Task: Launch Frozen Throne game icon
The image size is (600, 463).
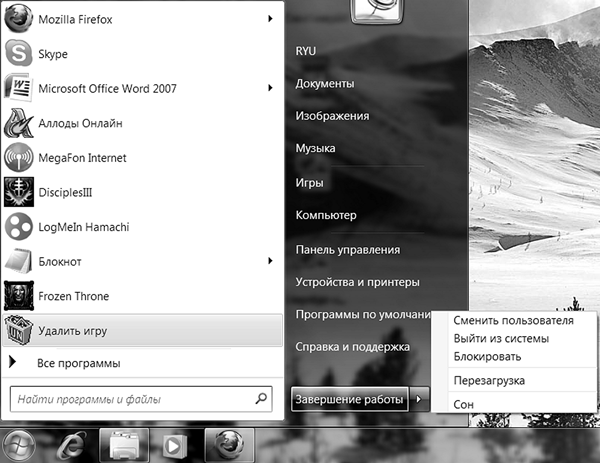Action: 19,296
